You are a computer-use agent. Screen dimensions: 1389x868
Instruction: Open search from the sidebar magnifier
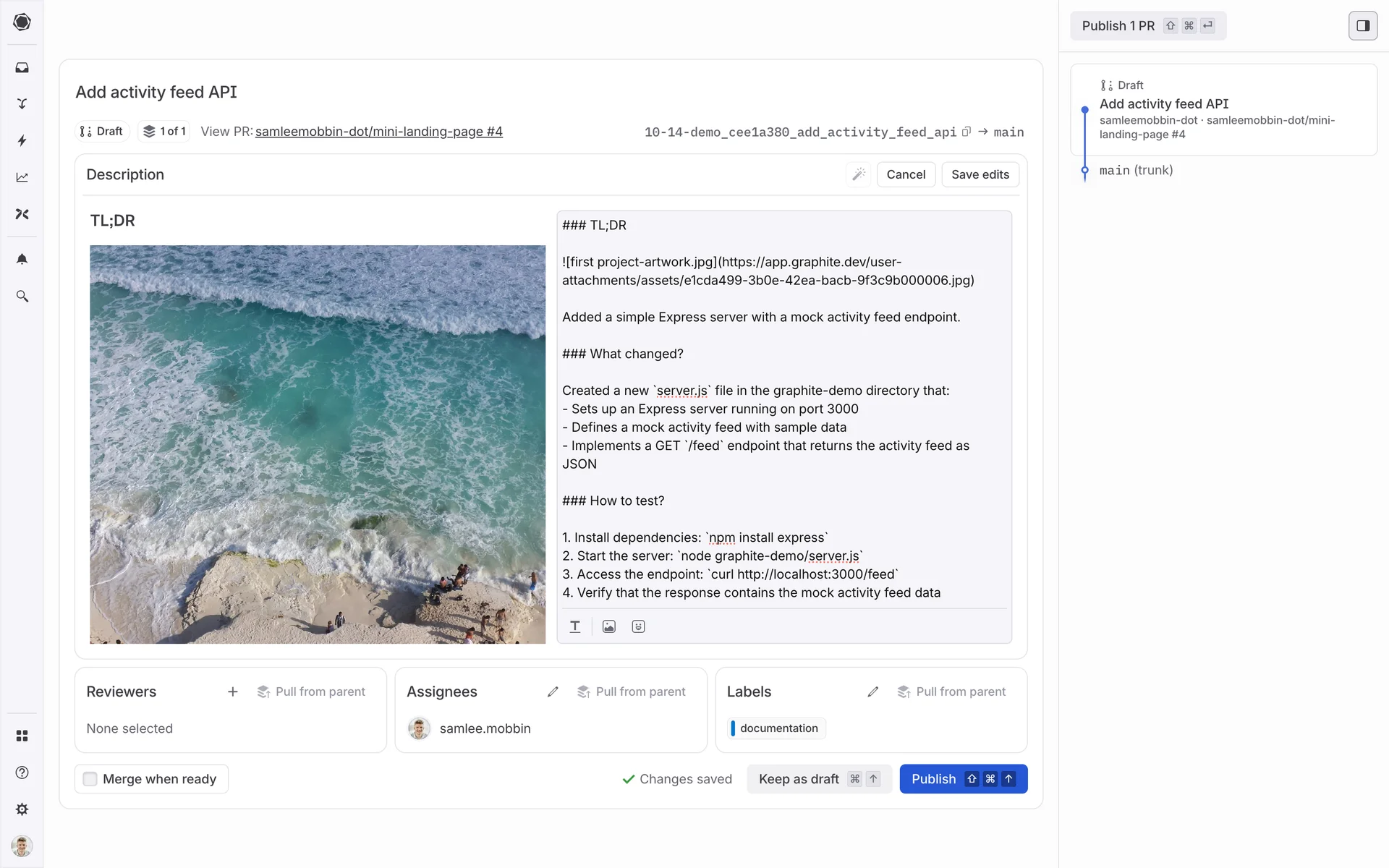22,296
